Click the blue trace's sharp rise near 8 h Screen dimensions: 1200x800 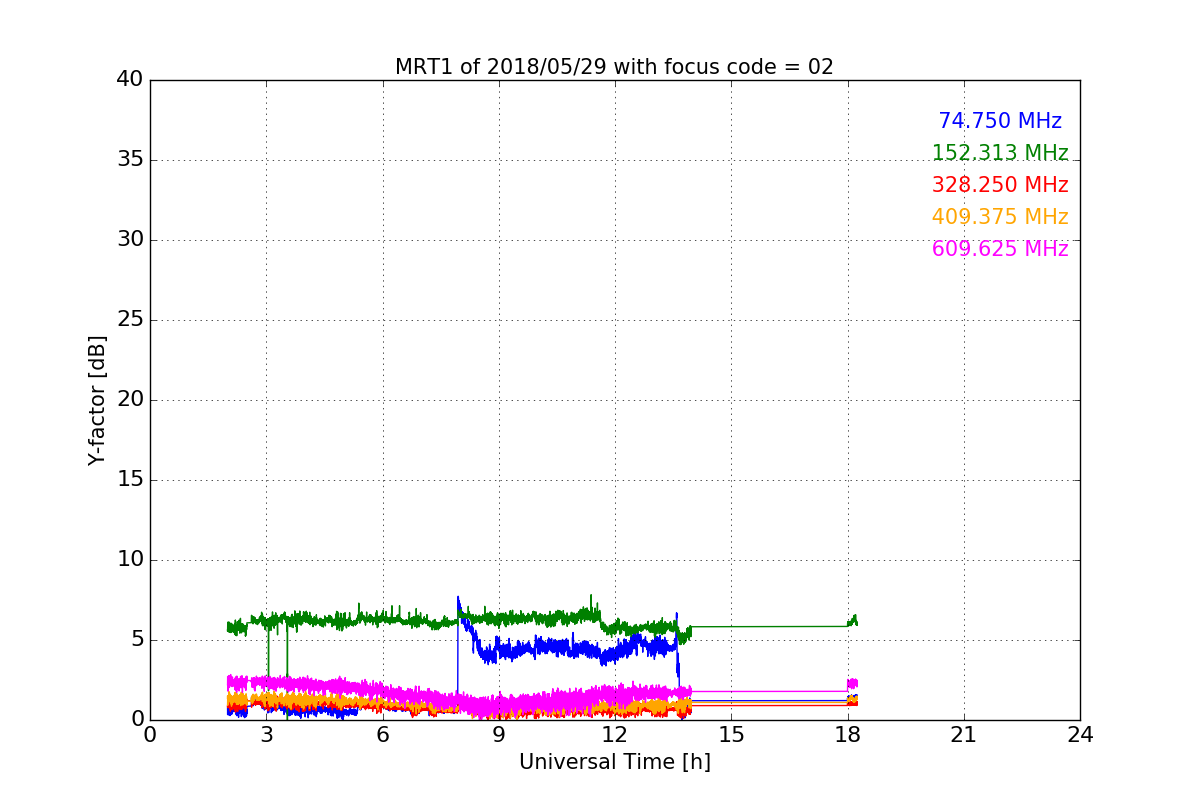point(458,650)
